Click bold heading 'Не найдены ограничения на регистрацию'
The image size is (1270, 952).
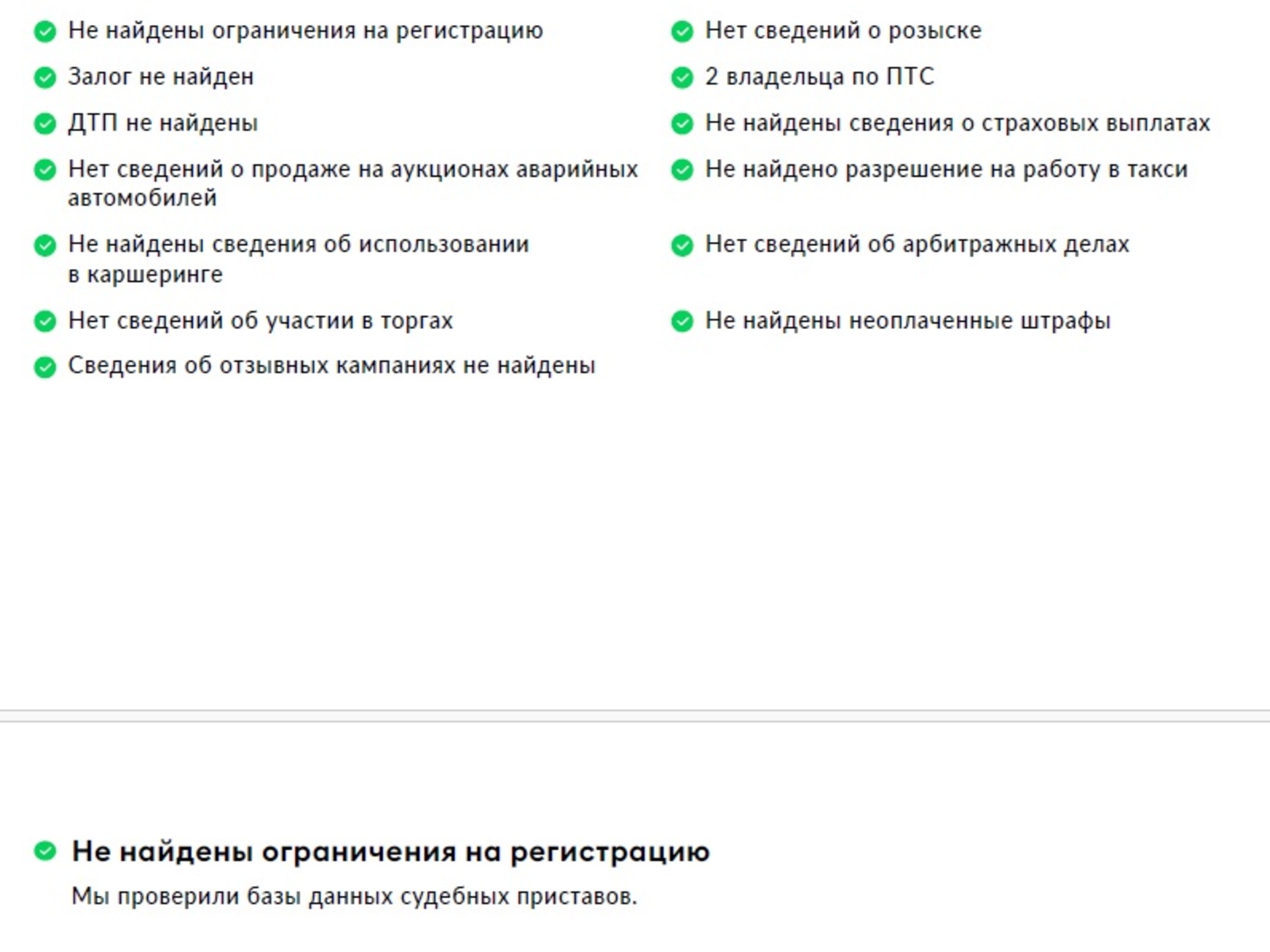(390, 852)
